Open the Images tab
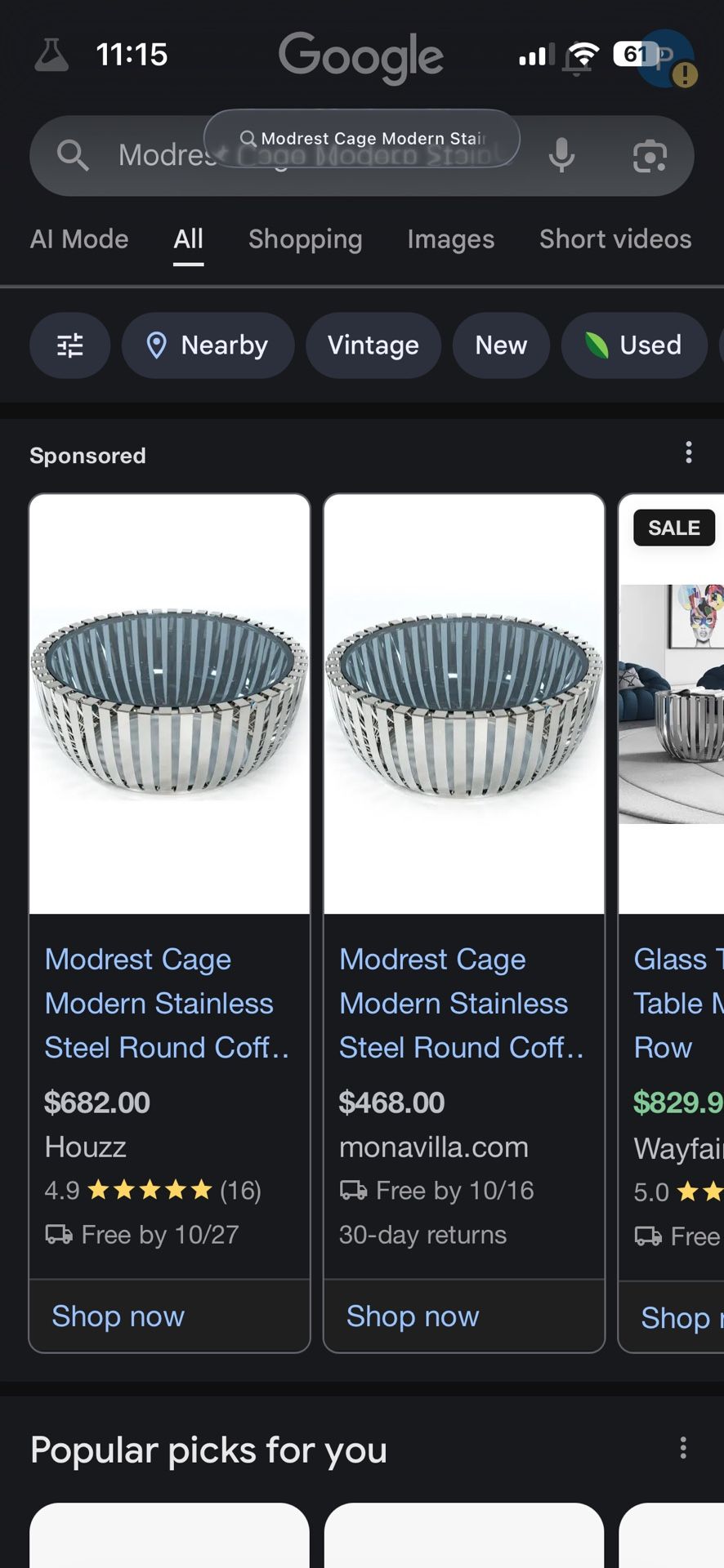Viewport: 724px width, 1568px height. [450, 239]
